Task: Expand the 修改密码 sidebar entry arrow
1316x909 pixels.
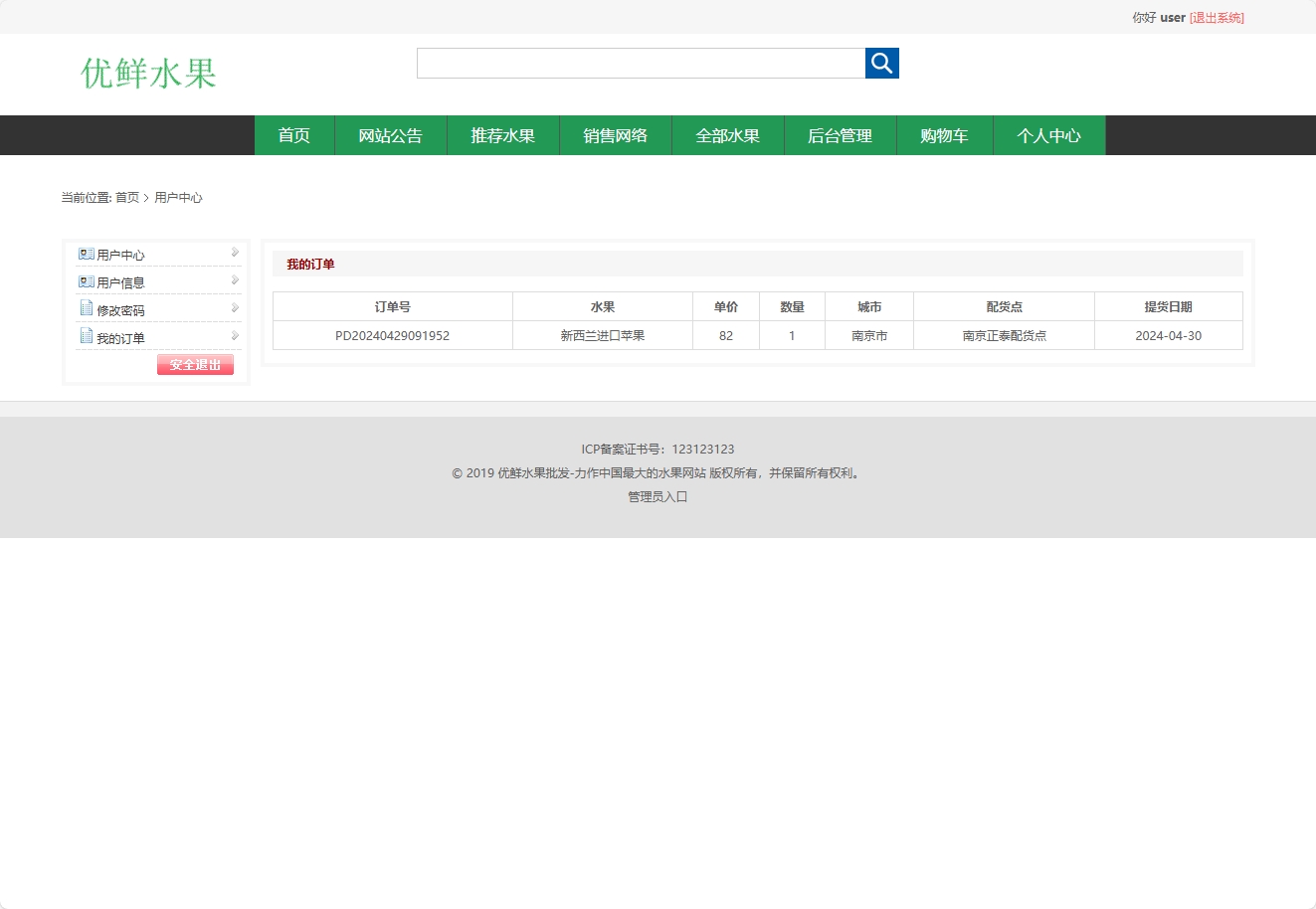Action: (235, 309)
